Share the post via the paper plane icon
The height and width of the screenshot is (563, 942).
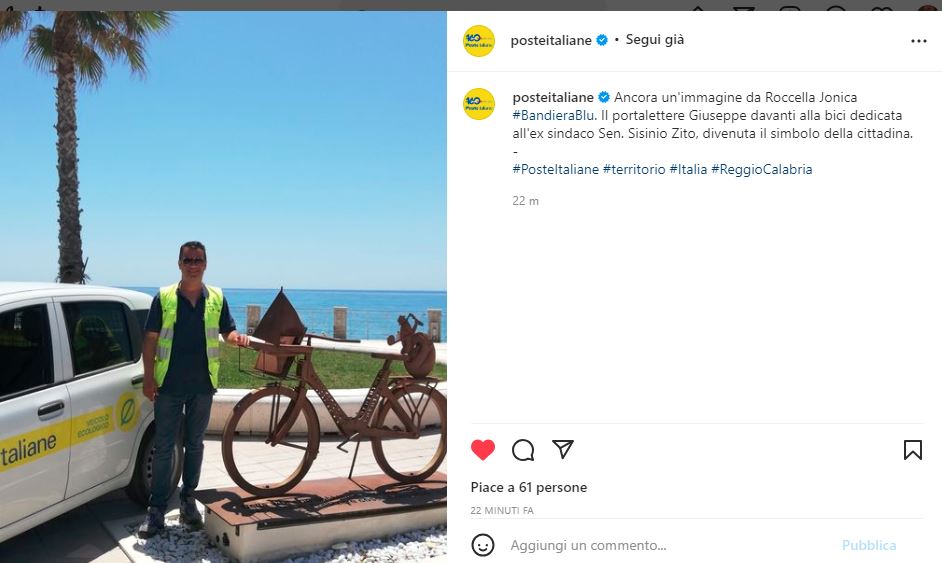[x=563, y=449]
